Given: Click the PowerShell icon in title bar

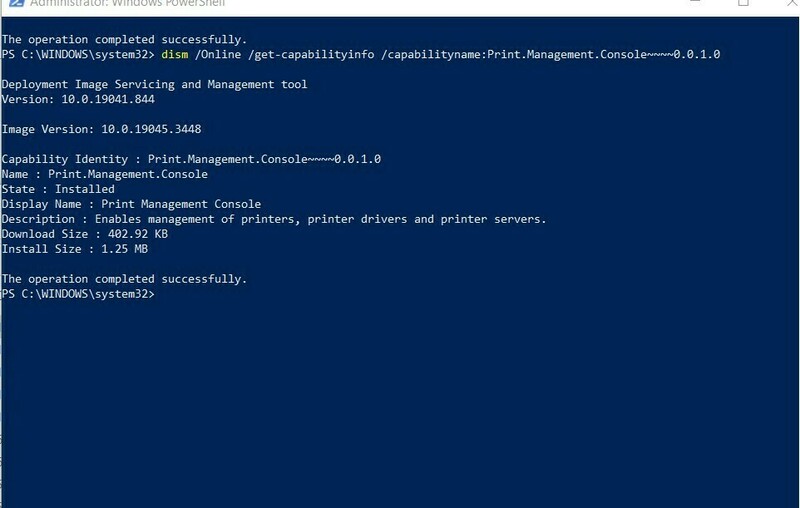Looking at the screenshot, I should (16, 3).
